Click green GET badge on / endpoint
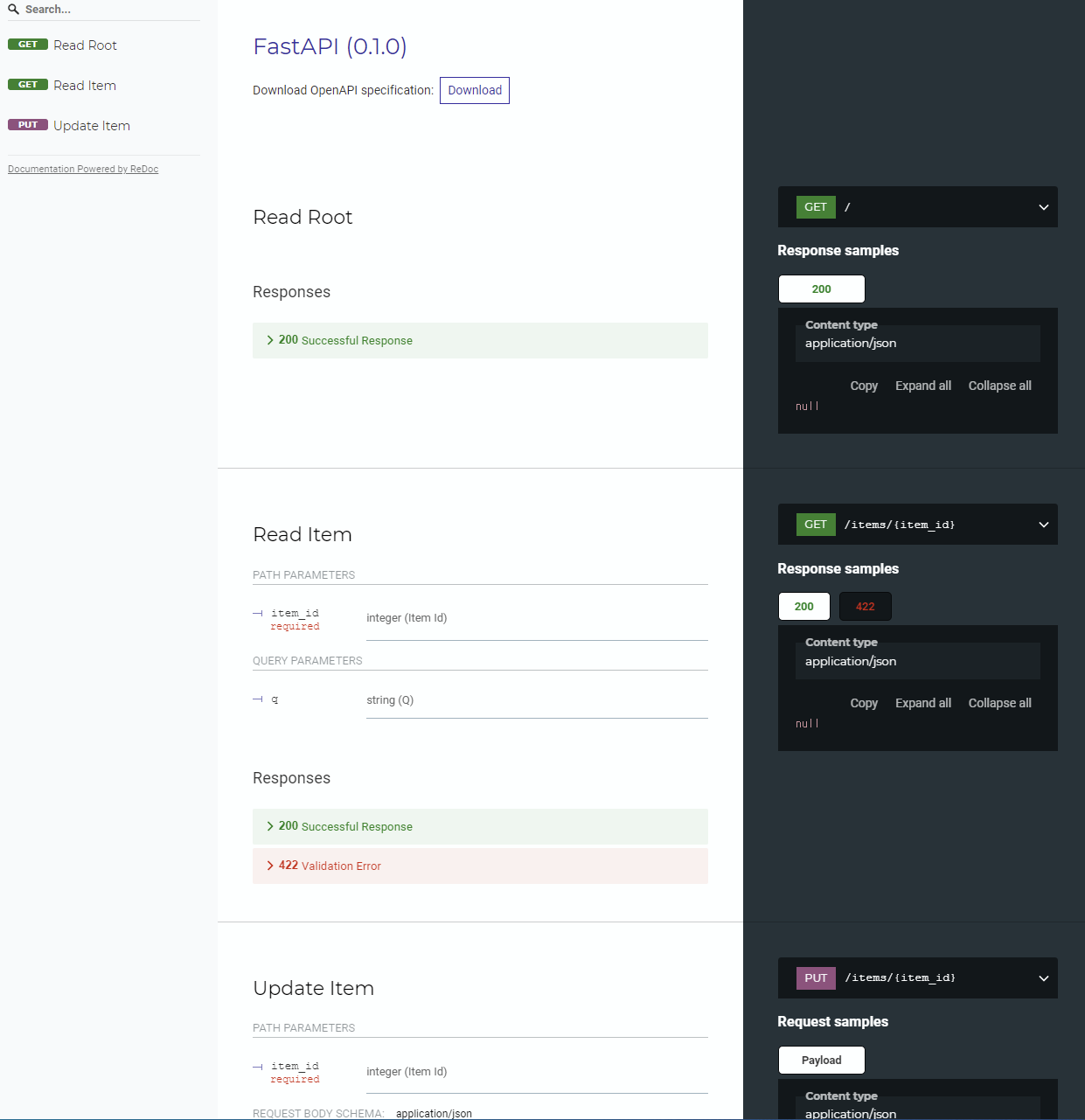Image resolution: width=1085 pixels, height=1120 pixels. coord(816,207)
